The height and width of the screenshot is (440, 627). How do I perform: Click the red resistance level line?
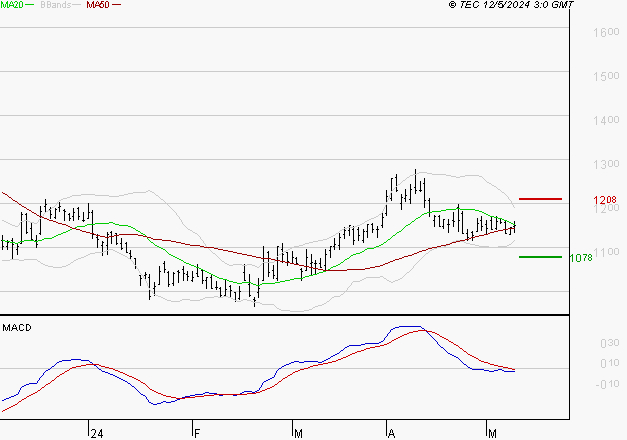[540, 199]
